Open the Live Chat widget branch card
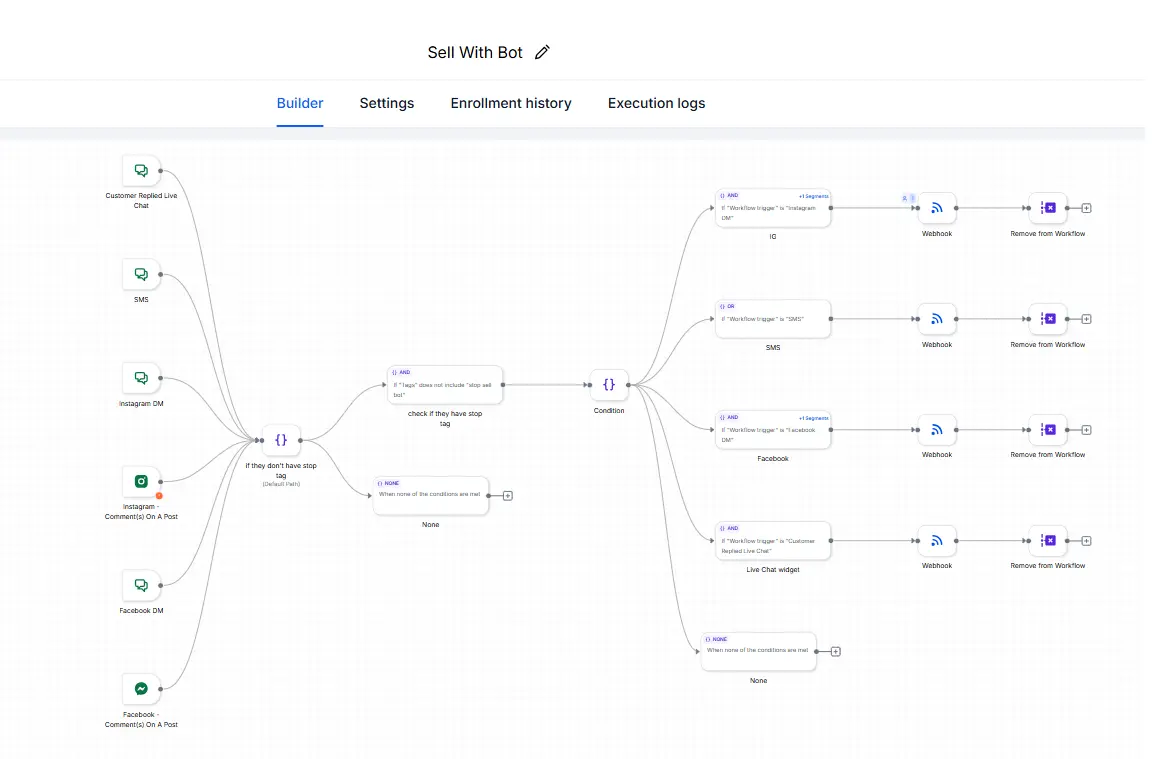The image size is (1156, 759). 773,541
